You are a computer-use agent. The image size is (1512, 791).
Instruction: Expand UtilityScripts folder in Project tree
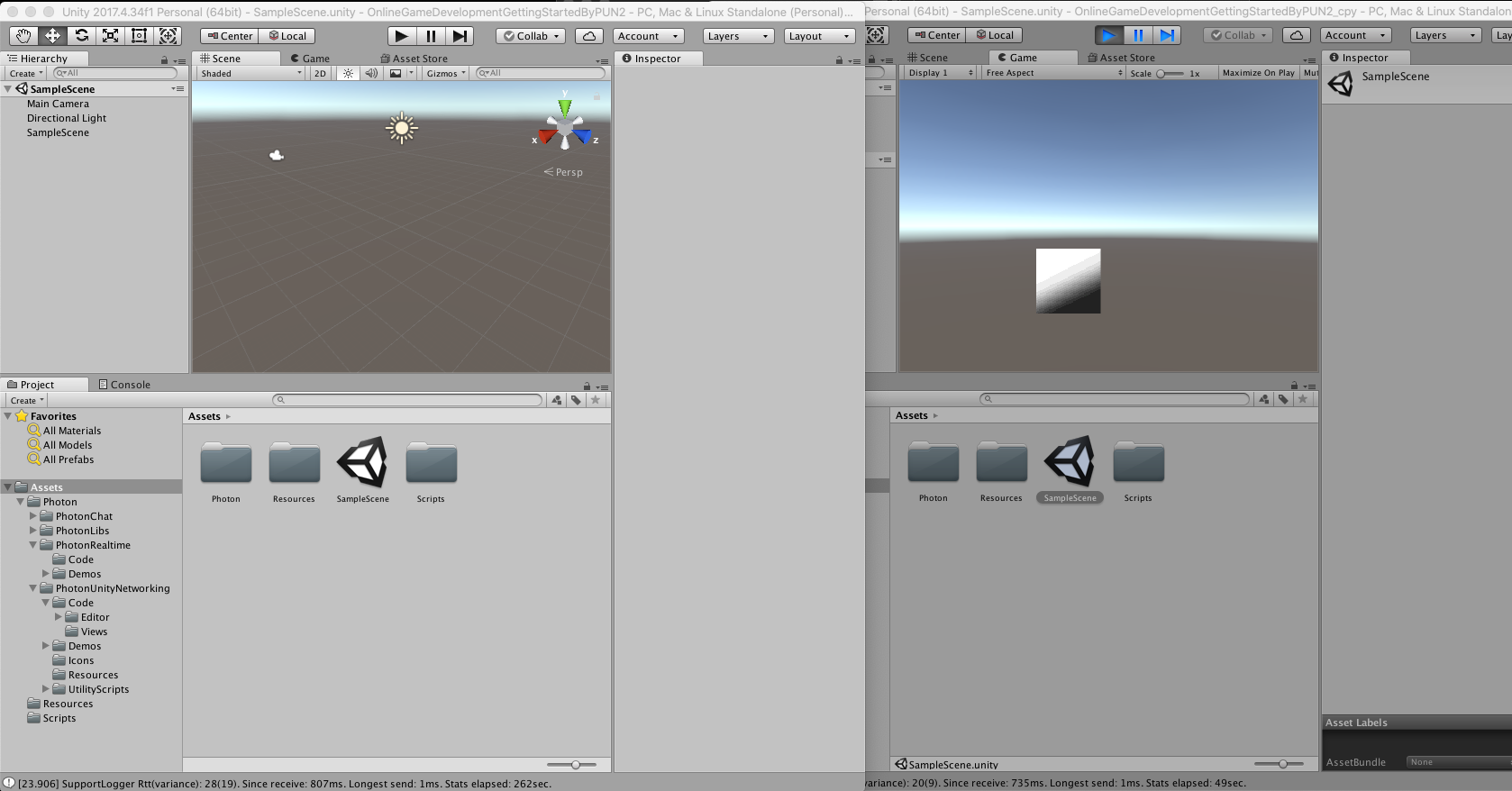coord(46,689)
